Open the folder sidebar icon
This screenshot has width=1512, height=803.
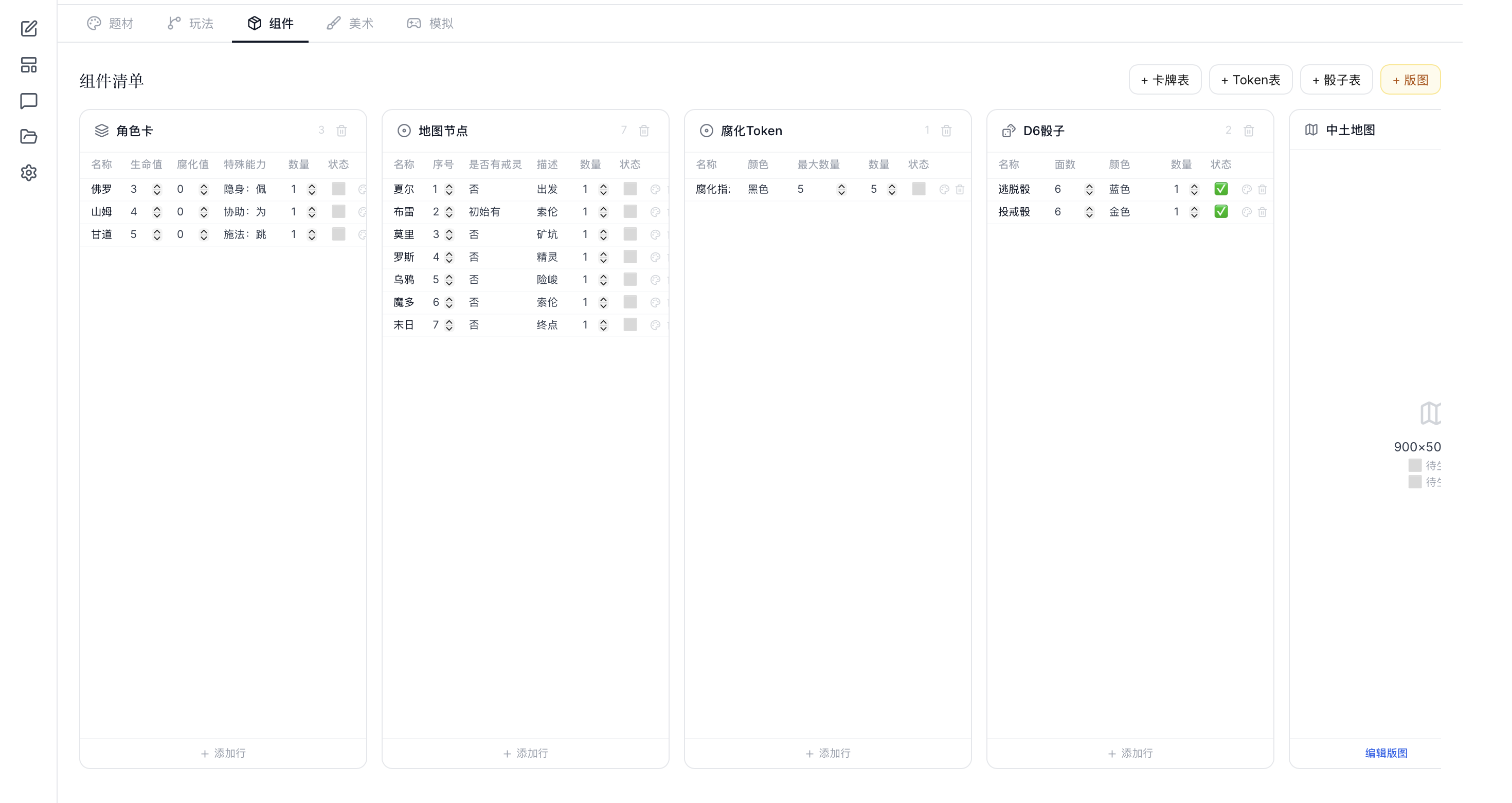tap(29, 137)
